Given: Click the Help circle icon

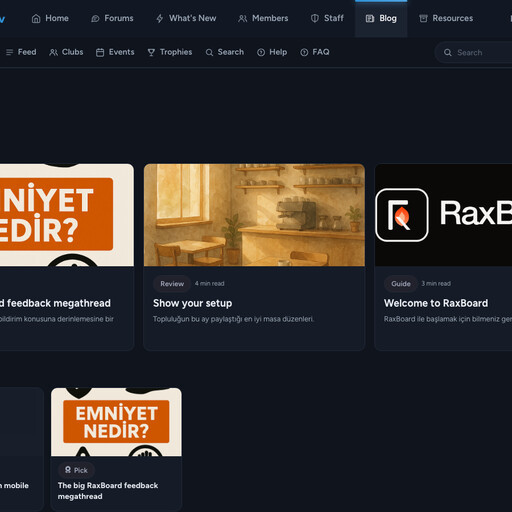Looking at the screenshot, I should point(261,52).
